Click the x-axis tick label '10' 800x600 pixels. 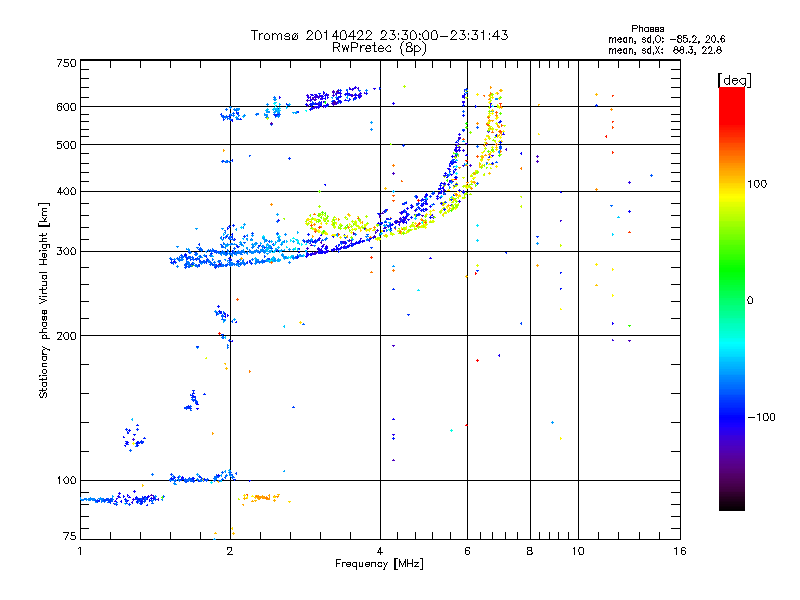(x=578, y=552)
